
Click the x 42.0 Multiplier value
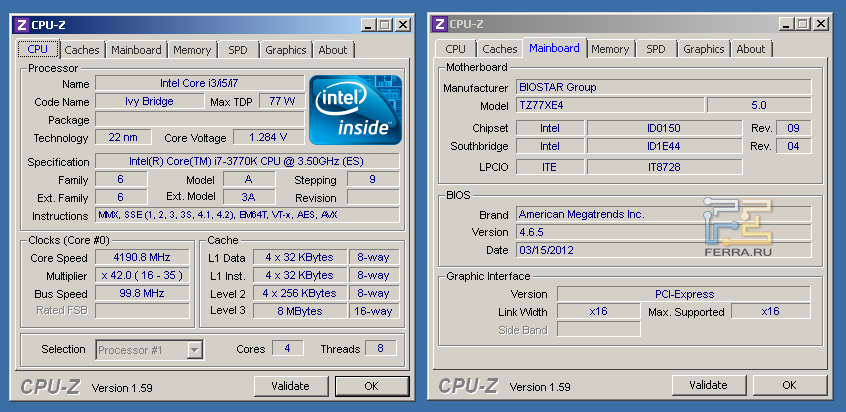coord(142,275)
